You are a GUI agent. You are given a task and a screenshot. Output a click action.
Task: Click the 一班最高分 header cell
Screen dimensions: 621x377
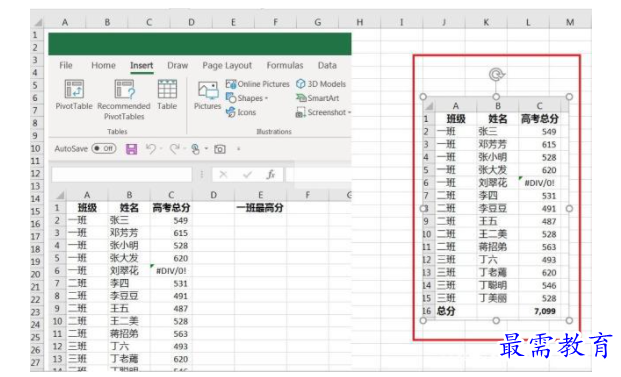[x=260, y=208]
